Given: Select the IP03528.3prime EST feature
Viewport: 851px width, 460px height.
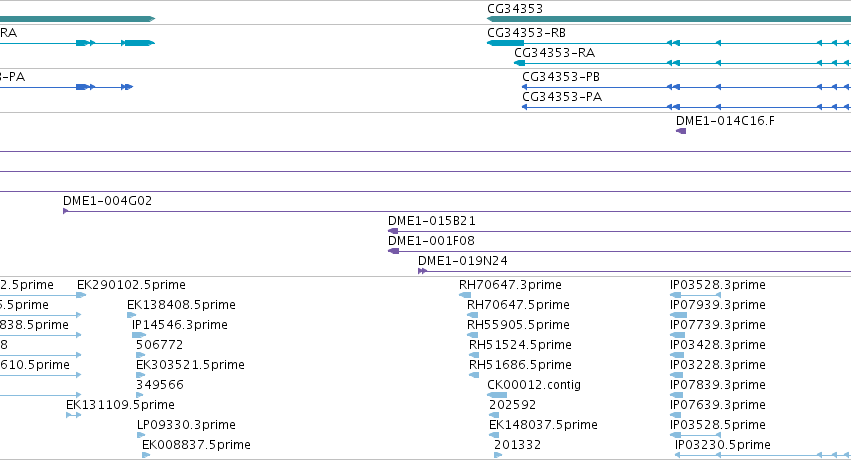Looking at the screenshot, I should [x=696, y=295].
